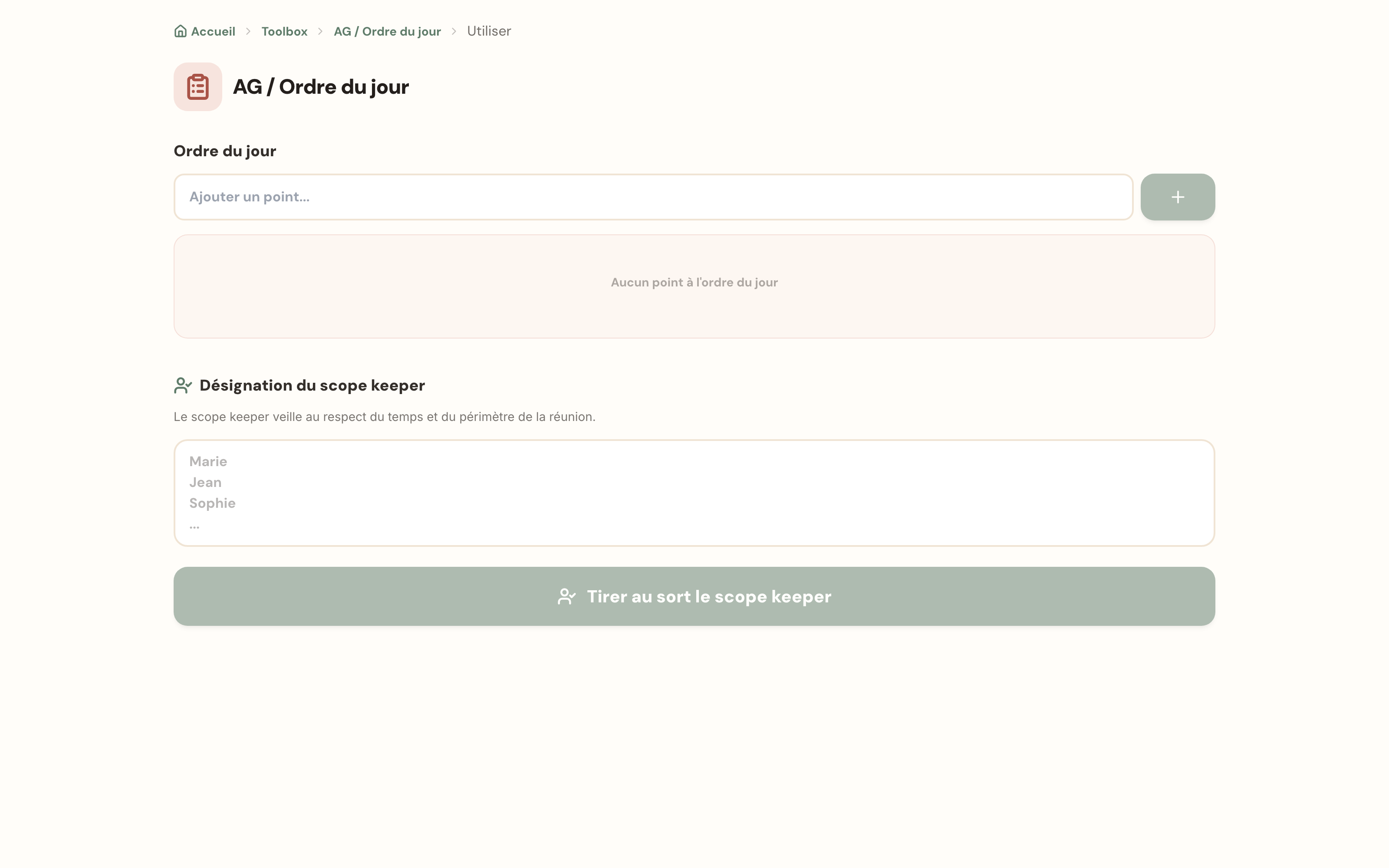Click the Désignation du scope keeper heading
This screenshot has height=868, width=1389.
[x=312, y=385]
